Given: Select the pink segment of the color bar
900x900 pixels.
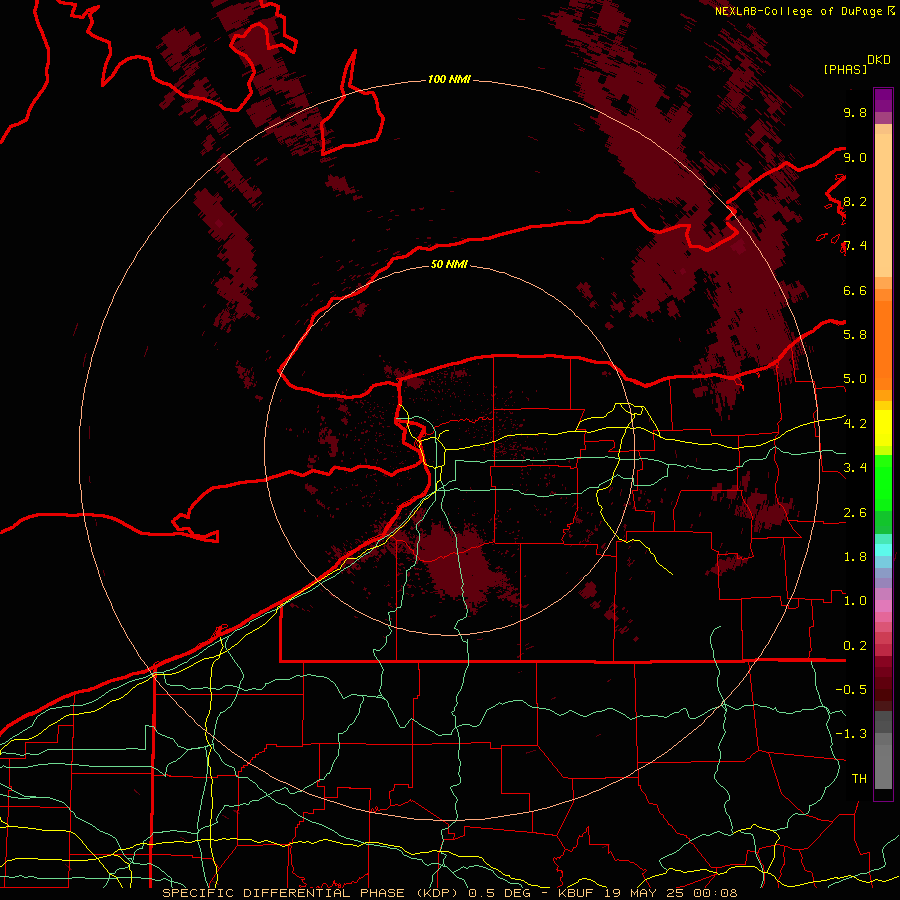Looking at the screenshot, I should (883, 606).
